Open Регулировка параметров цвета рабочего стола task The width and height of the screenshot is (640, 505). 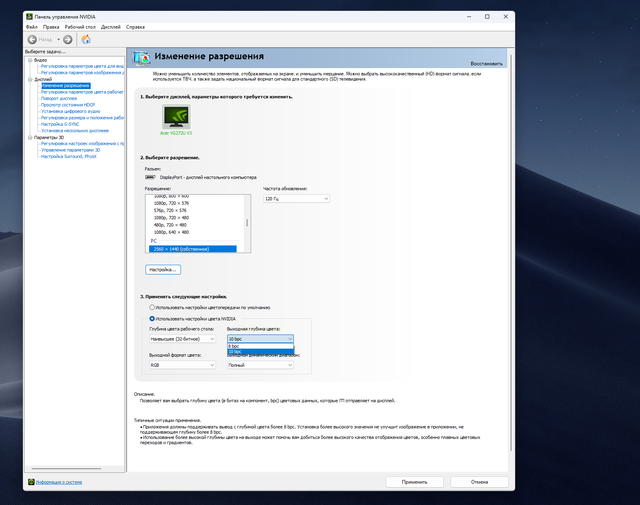pos(82,92)
